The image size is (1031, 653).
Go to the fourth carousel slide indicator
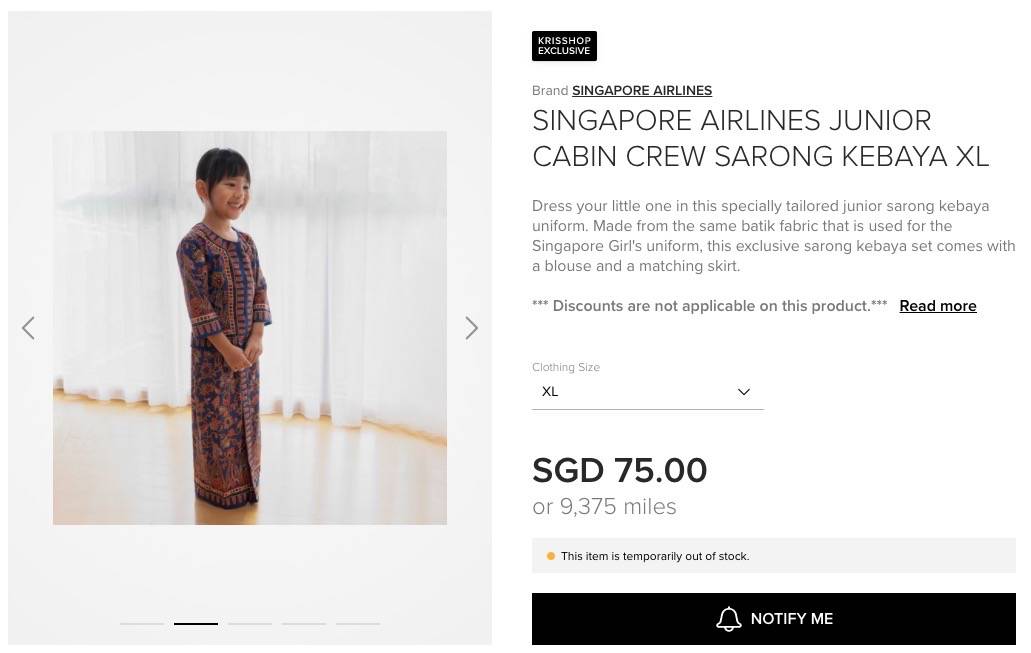click(304, 623)
